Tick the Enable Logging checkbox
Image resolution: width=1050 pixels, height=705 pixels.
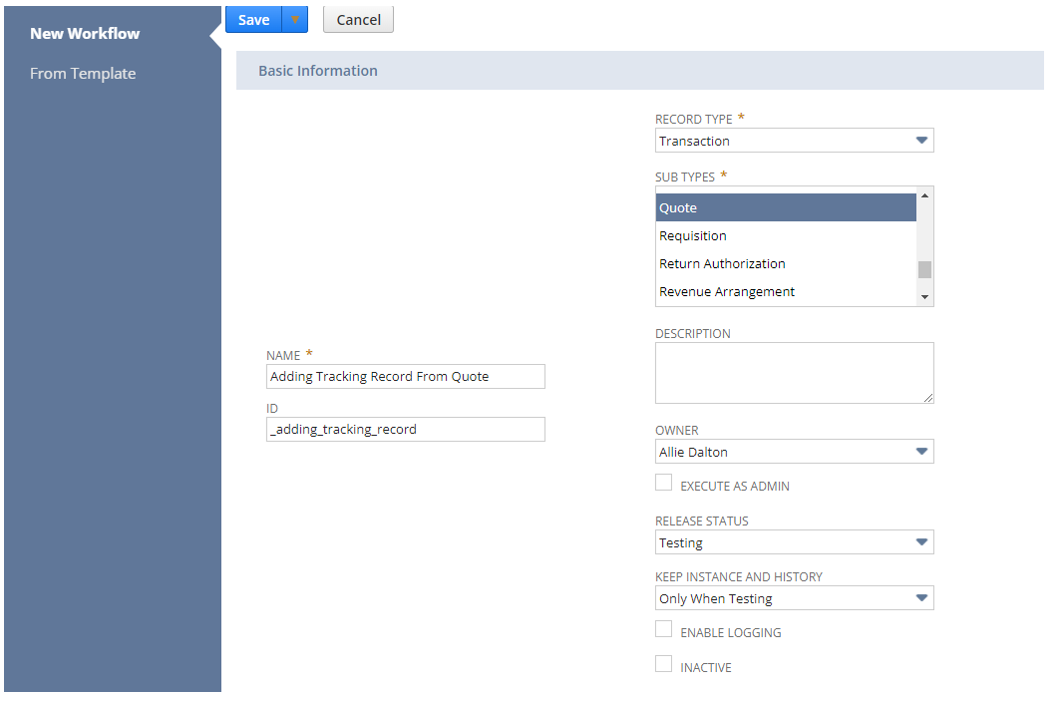(664, 629)
